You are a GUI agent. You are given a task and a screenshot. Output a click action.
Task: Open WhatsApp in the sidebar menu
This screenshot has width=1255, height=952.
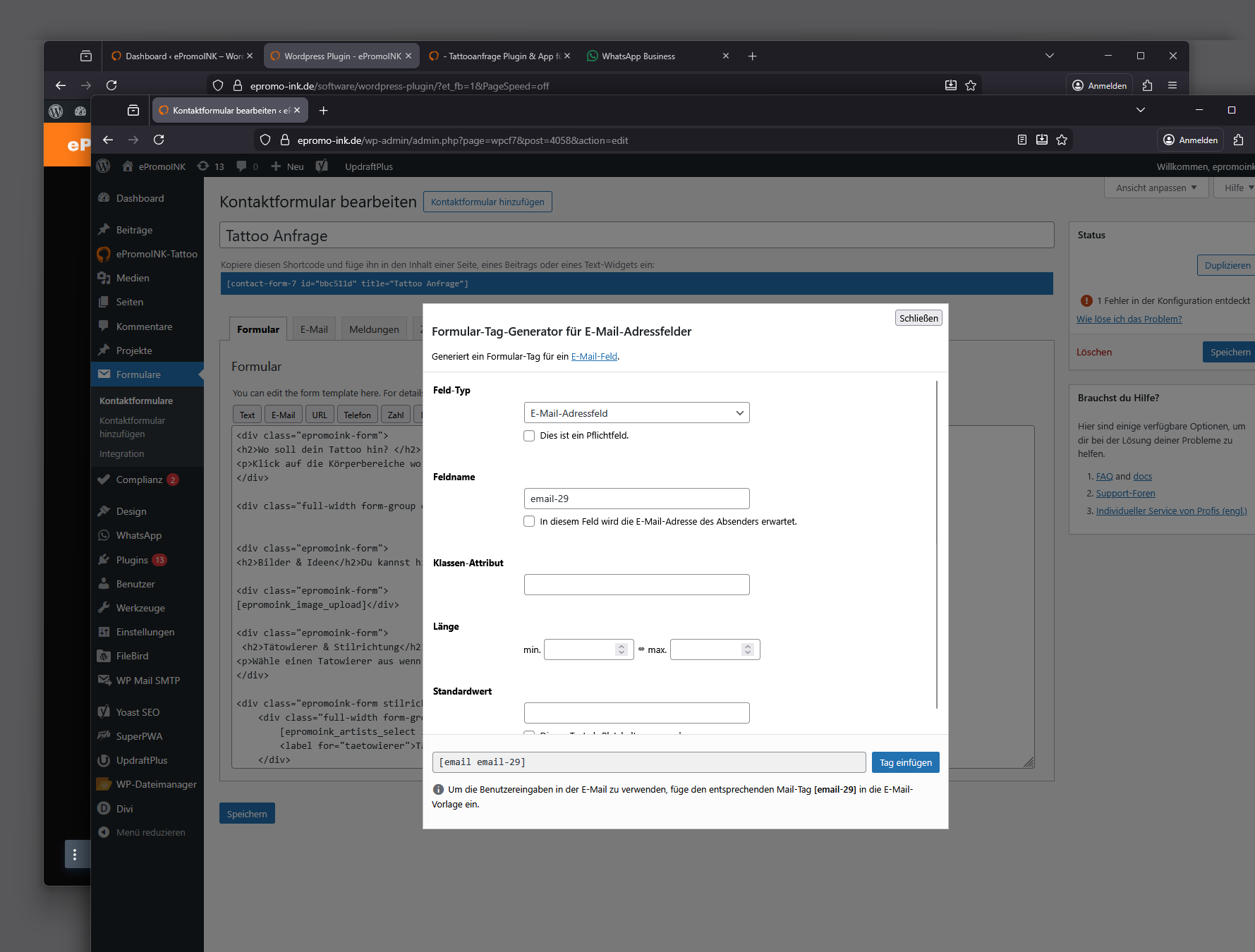click(x=138, y=535)
